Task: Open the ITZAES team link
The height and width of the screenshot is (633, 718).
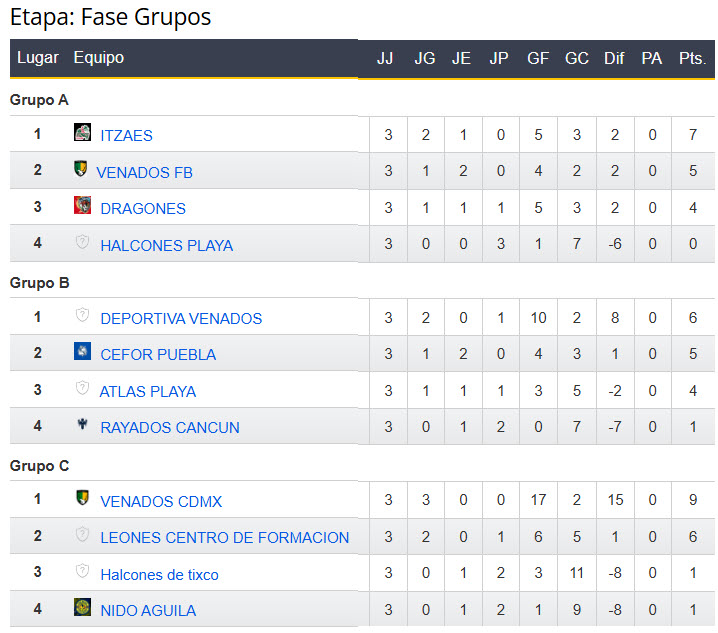Action: tap(126, 135)
